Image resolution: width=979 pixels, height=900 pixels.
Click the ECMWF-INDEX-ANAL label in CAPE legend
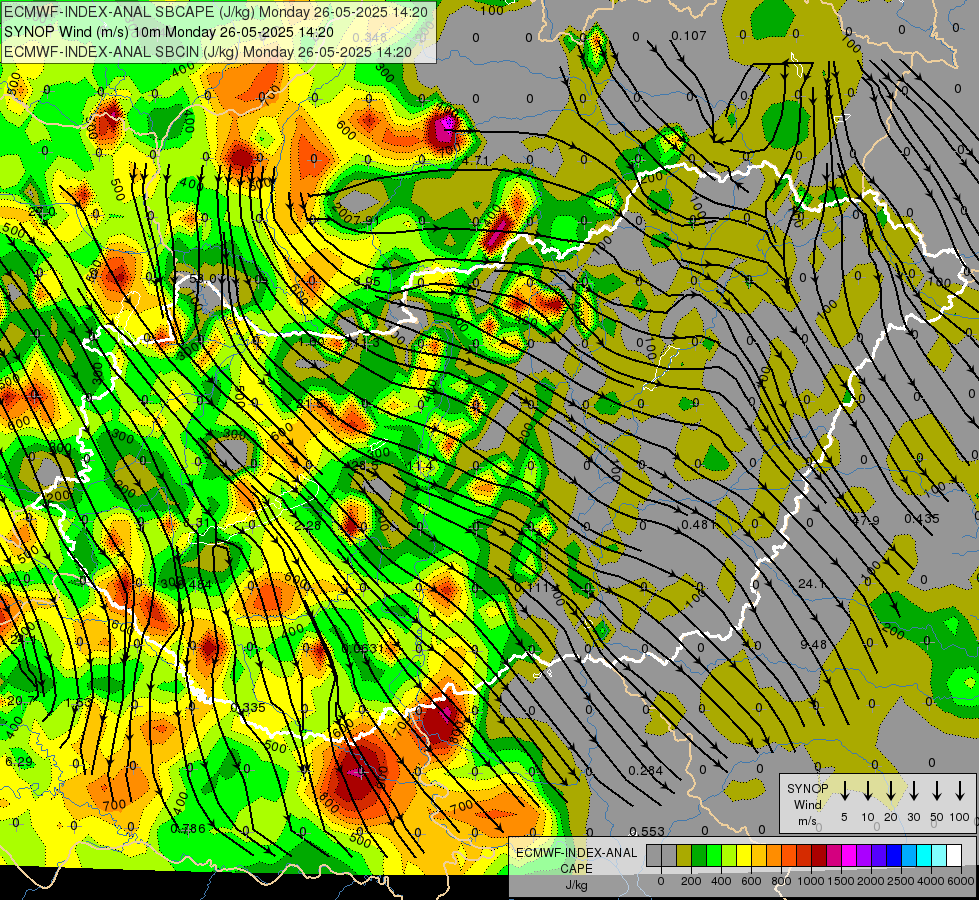(x=576, y=853)
